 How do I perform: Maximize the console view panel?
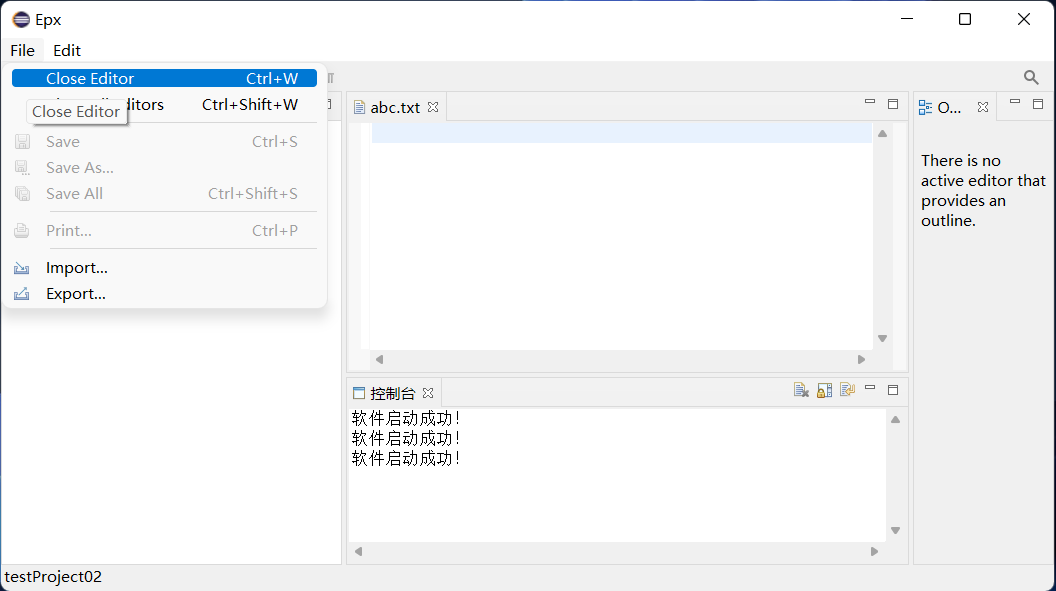pos(893,390)
